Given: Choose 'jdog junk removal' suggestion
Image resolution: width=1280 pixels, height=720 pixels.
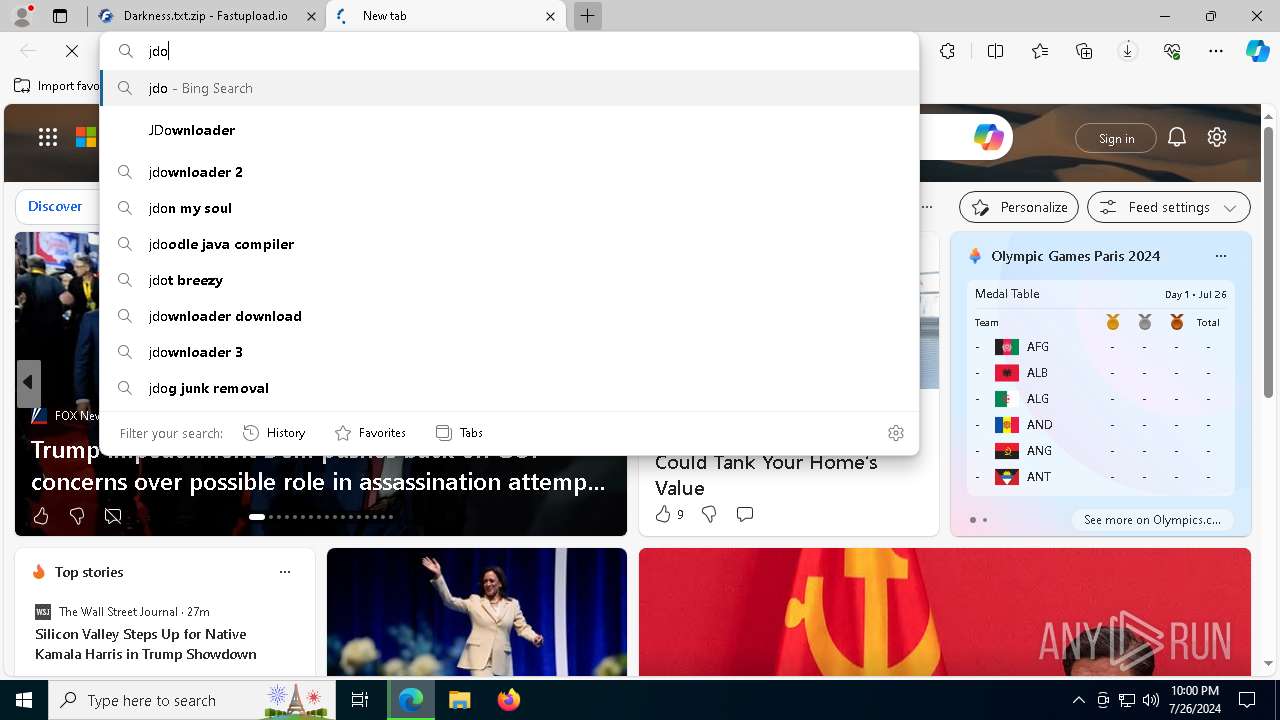Looking at the screenshot, I should coord(509,388).
